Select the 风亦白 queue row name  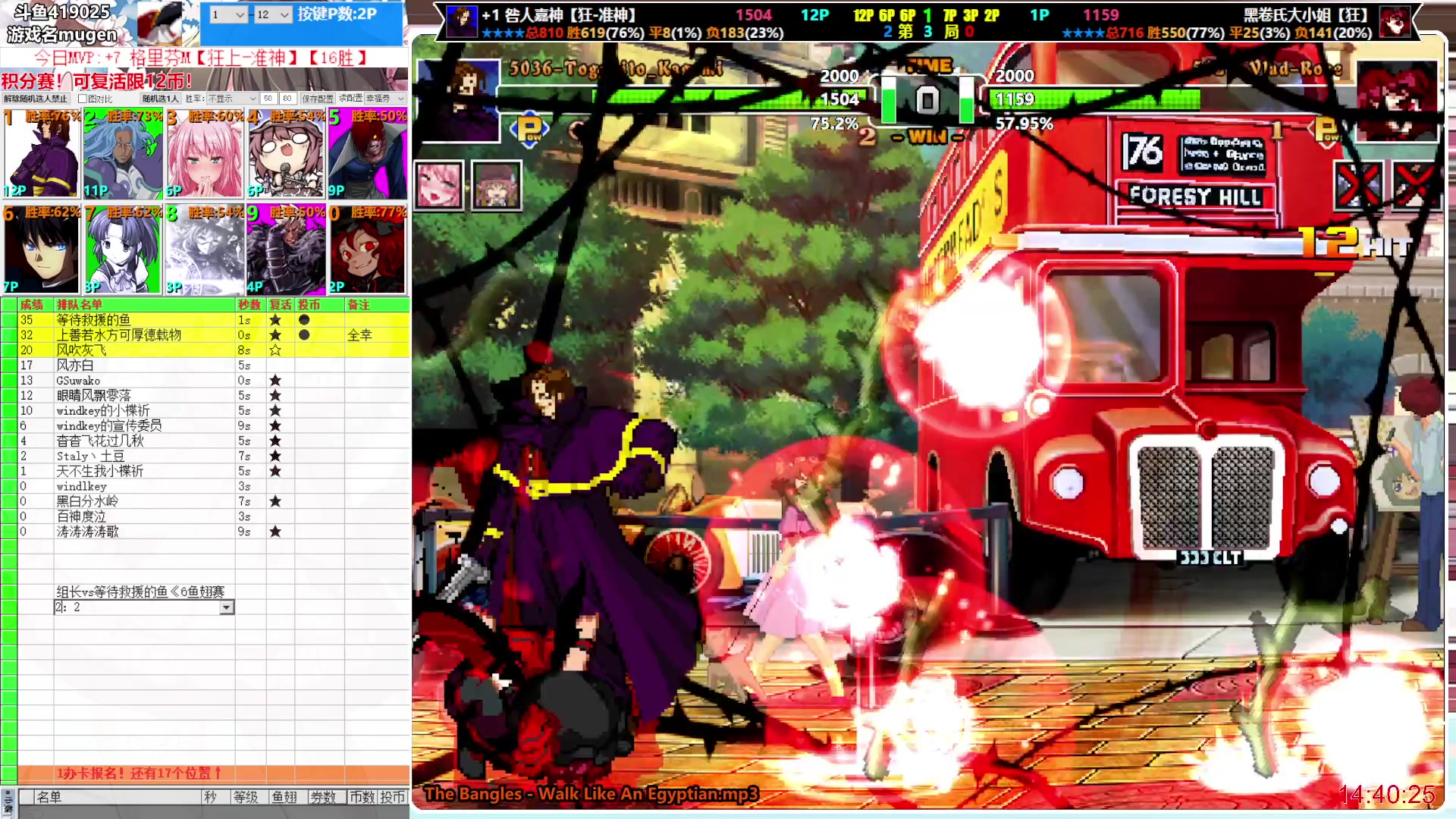(x=75, y=366)
